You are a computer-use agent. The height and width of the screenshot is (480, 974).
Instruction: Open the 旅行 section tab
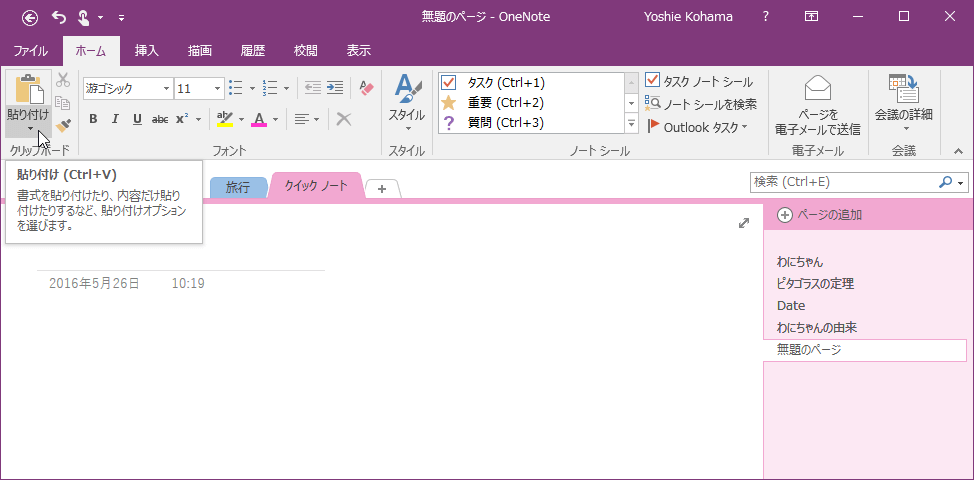click(x=239, y=188)
